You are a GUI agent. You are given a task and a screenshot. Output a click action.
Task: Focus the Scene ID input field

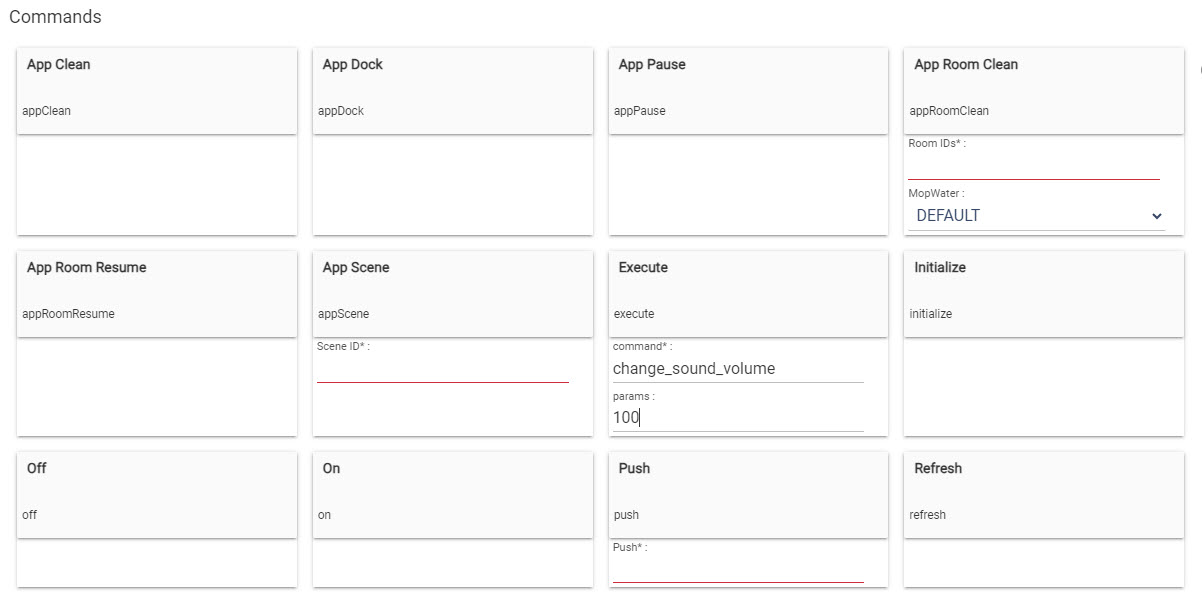coord(443,369)
